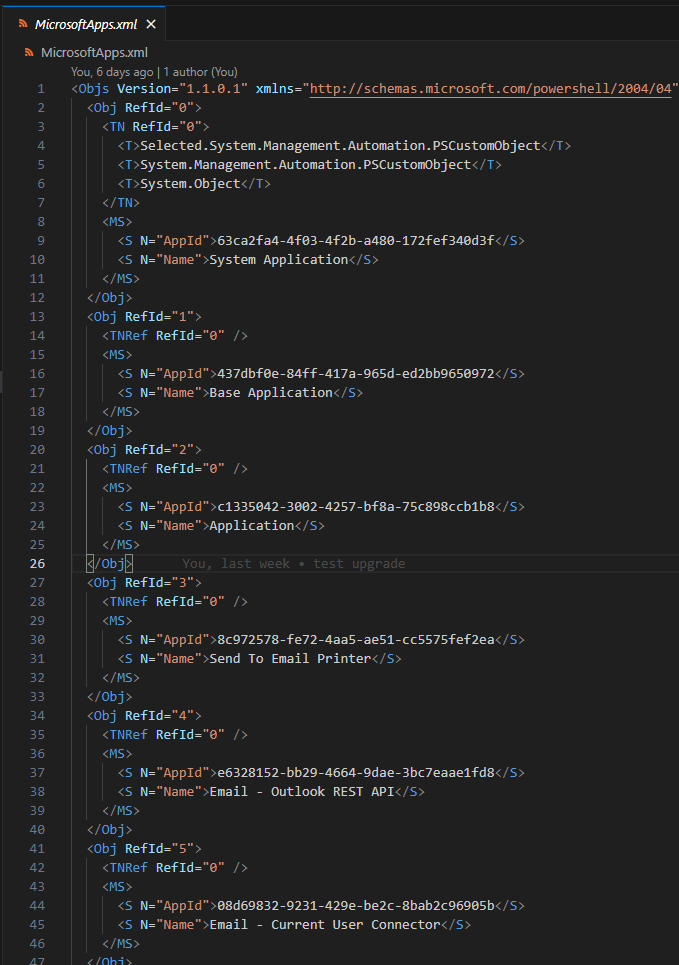Click the AppId 63ca2fa4-4f03-4f2b-a480-172fef340d3f
The image size is (679, 965).
[x=356, y=241]
